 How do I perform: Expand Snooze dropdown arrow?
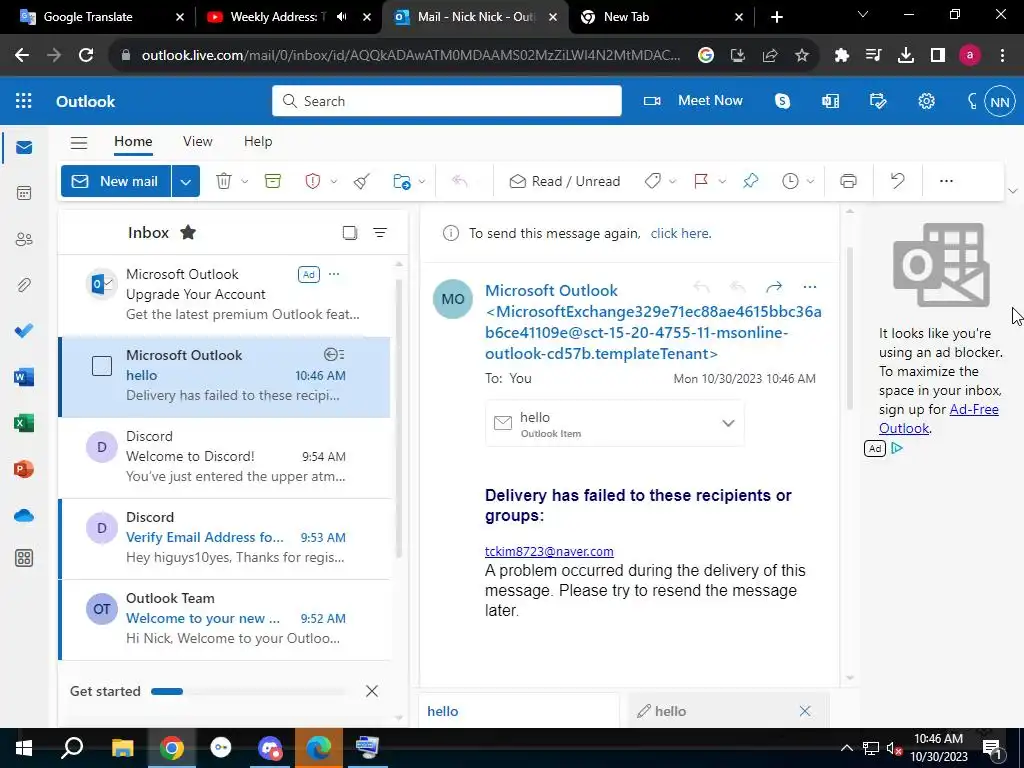point(810,181)
